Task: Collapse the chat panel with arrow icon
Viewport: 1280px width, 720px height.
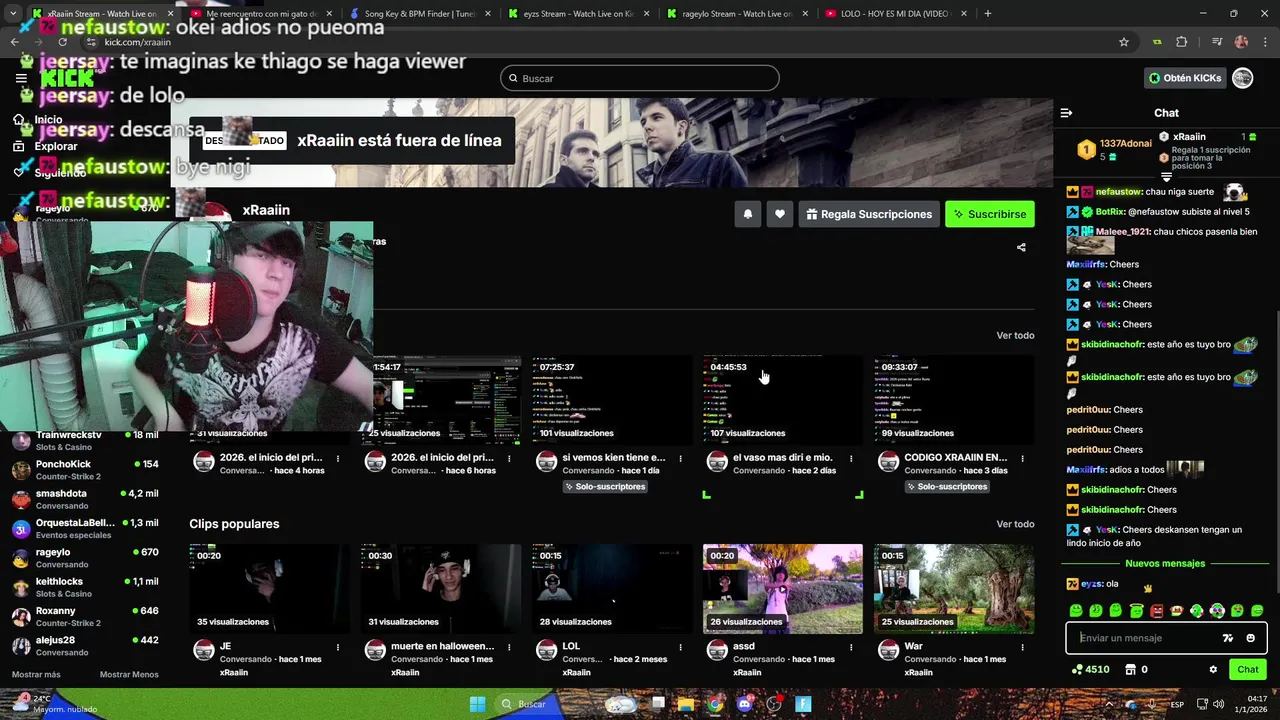Action: [1066, 113]
